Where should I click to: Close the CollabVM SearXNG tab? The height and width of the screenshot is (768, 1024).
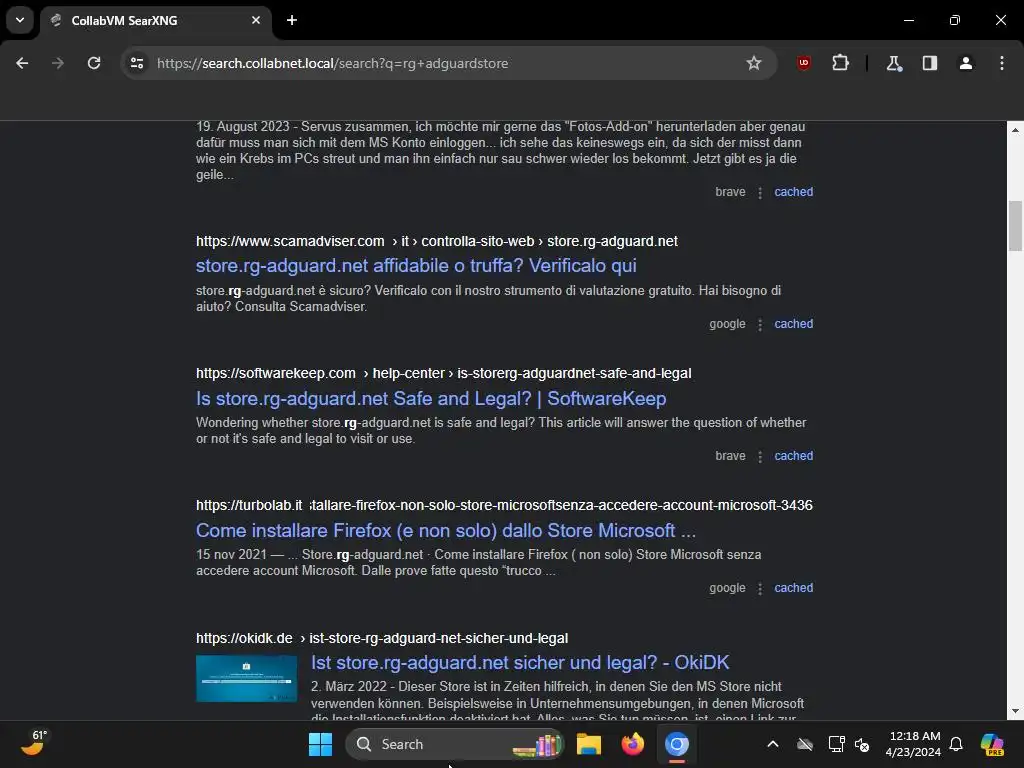256,20
